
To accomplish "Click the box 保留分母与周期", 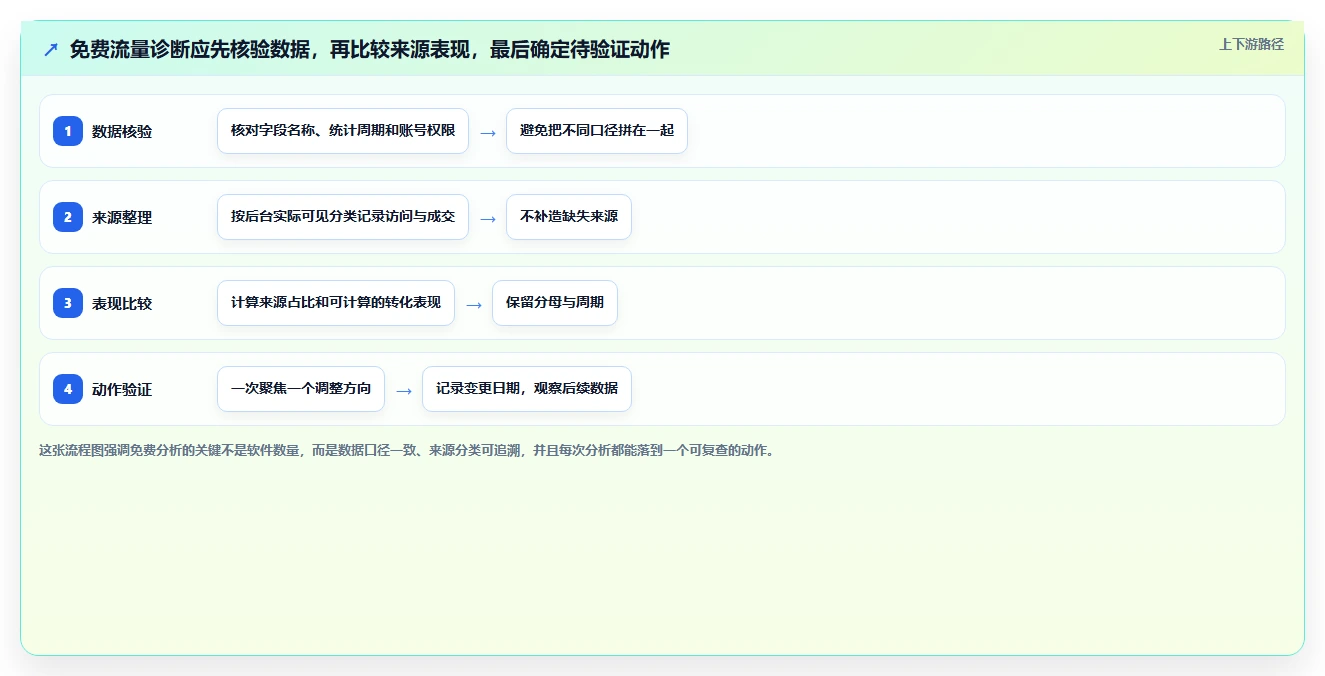I will point(555,303).
